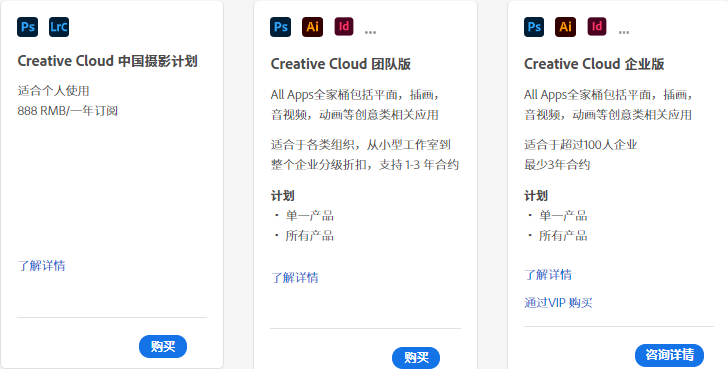Image resolution: width=728 pixels, height=369 pixels.
Task: Click 整个企业分级折扣，支持 1-3 年合约 text
Action: click(x=365, y=164)
